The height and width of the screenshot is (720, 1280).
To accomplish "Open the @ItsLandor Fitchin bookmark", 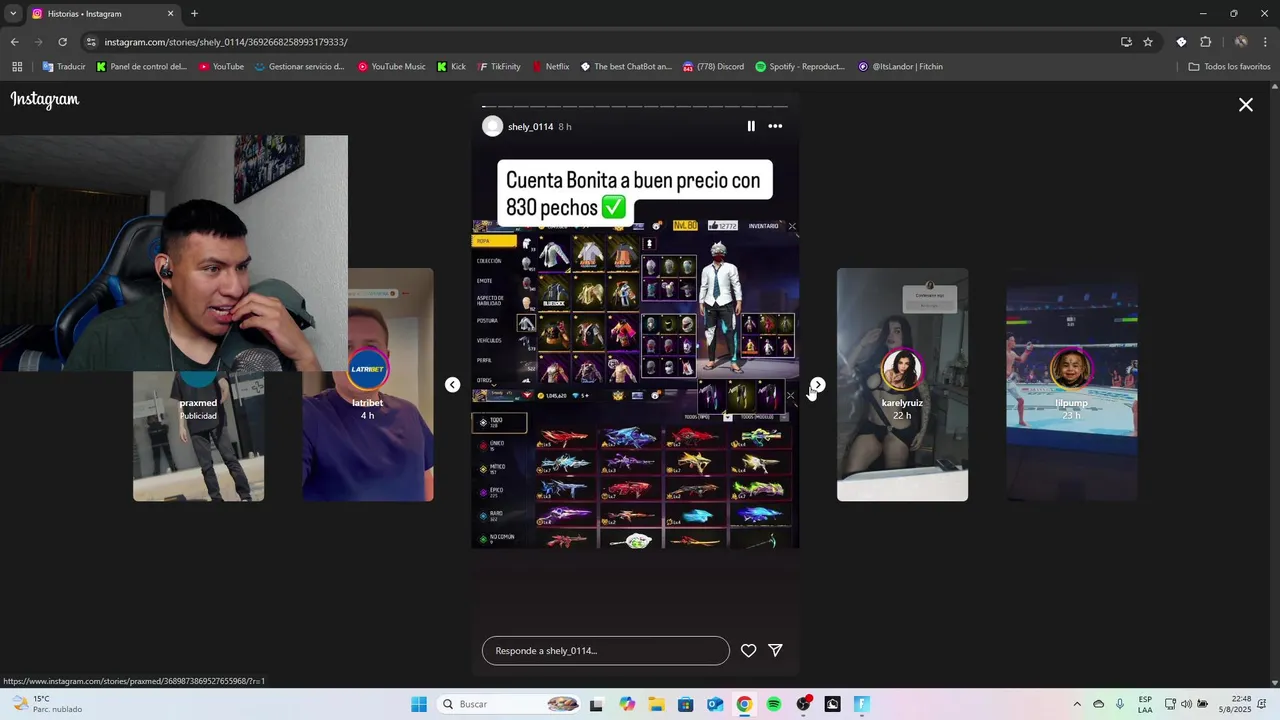I will click(x=901, y=67).
